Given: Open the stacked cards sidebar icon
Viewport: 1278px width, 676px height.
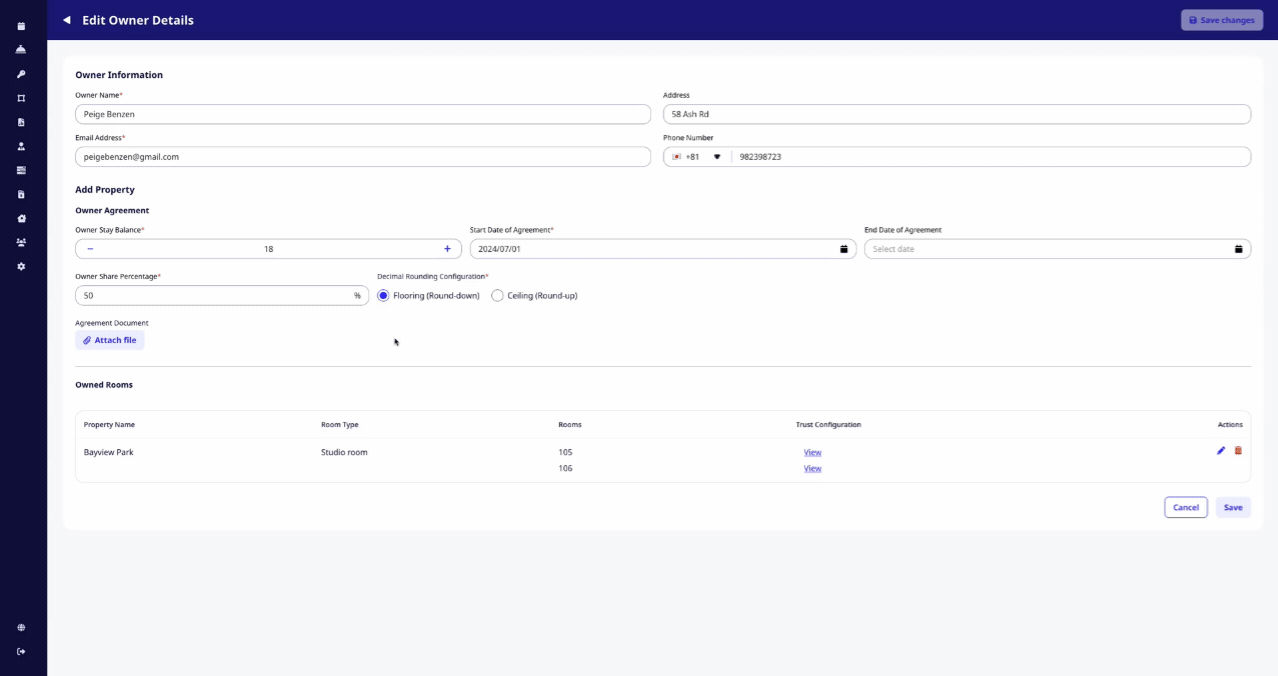Looking at the screenshot, I should (x=21, y=170).
